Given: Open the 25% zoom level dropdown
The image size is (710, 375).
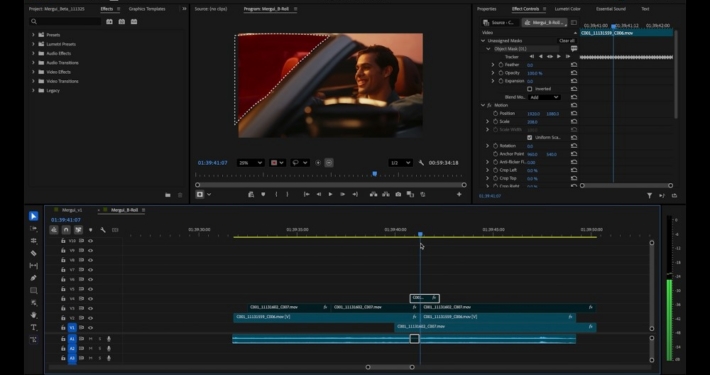Looking at the screenshot, I should click(x=250, y=163).
